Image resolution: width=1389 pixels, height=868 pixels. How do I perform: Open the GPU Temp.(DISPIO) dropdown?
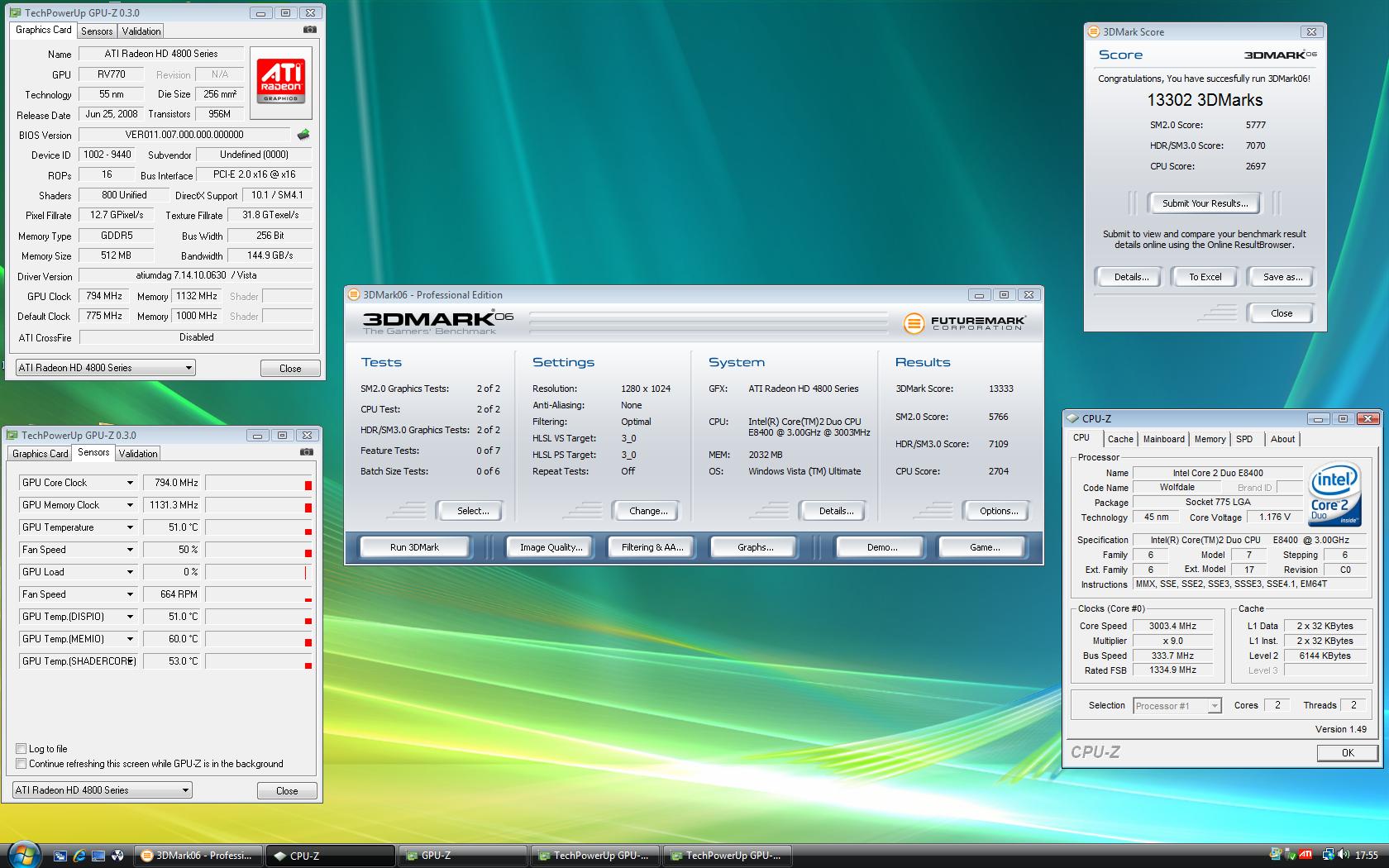[130, 617]
